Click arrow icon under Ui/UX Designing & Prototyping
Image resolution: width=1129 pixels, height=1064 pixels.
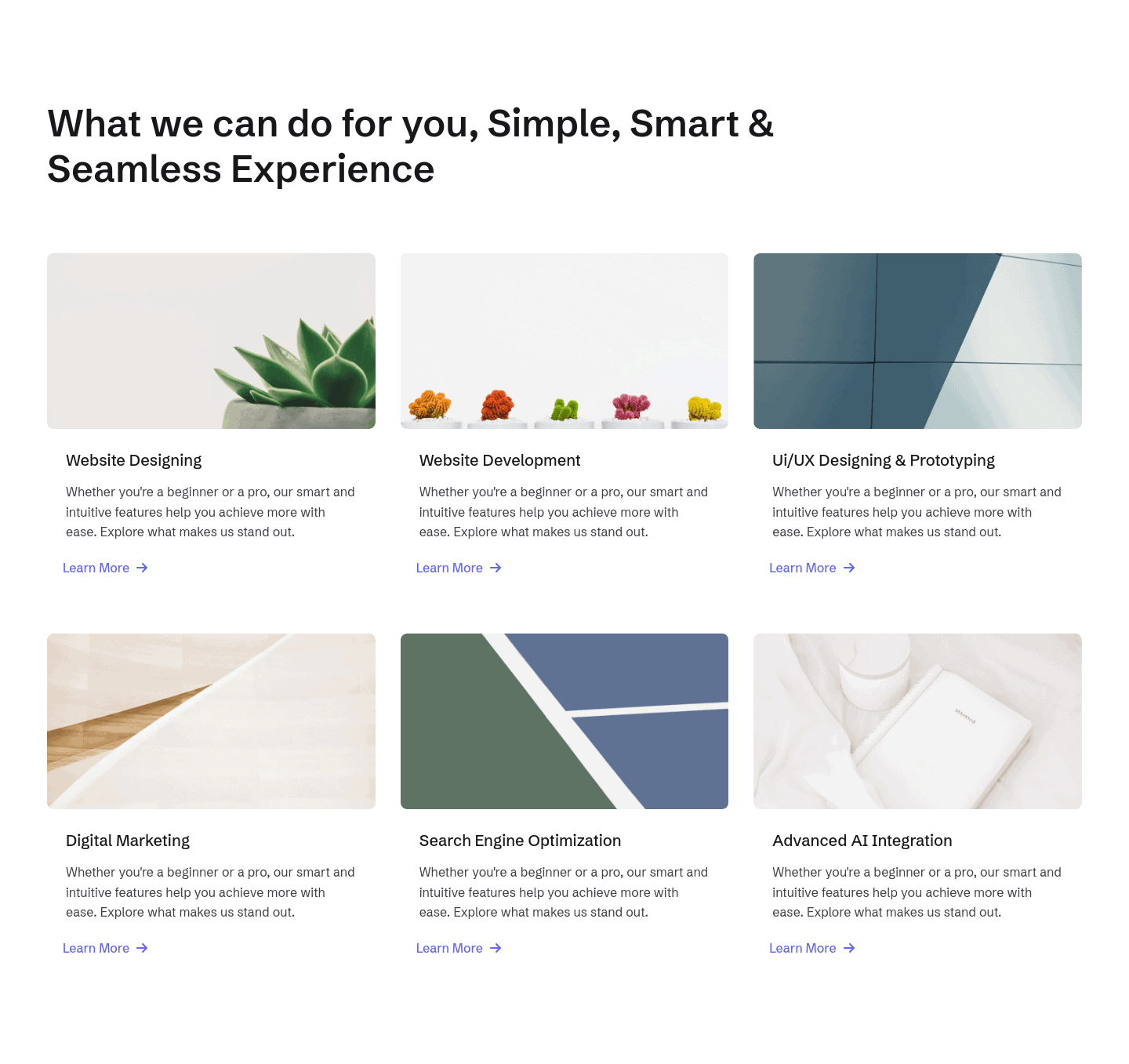(849, 568)
